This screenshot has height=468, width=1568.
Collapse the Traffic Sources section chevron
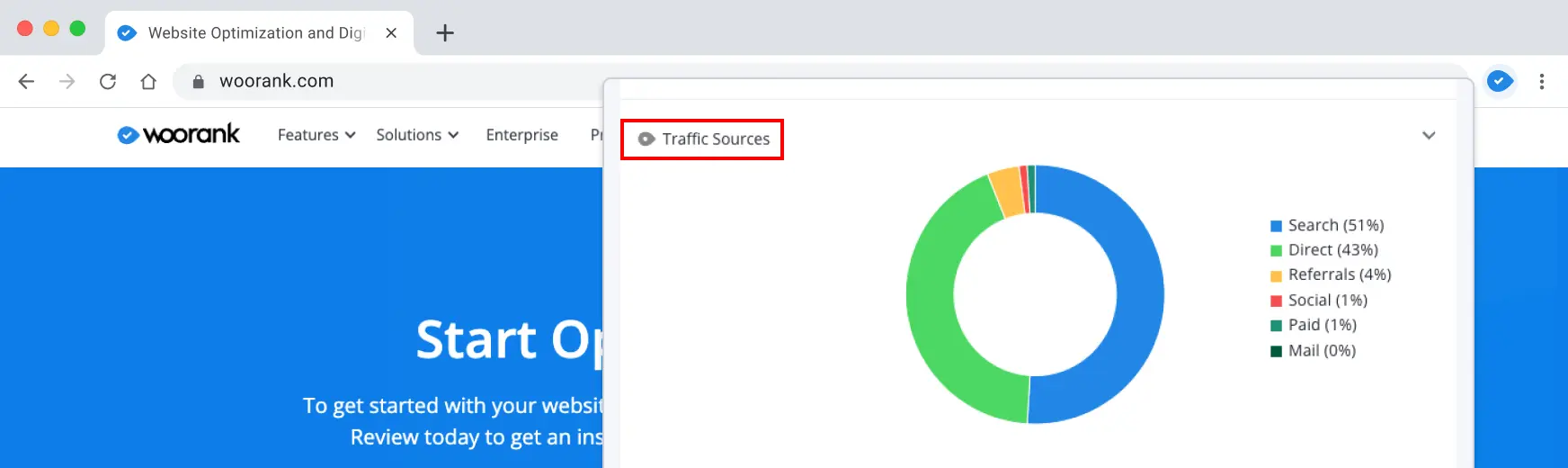point(1428,136)
